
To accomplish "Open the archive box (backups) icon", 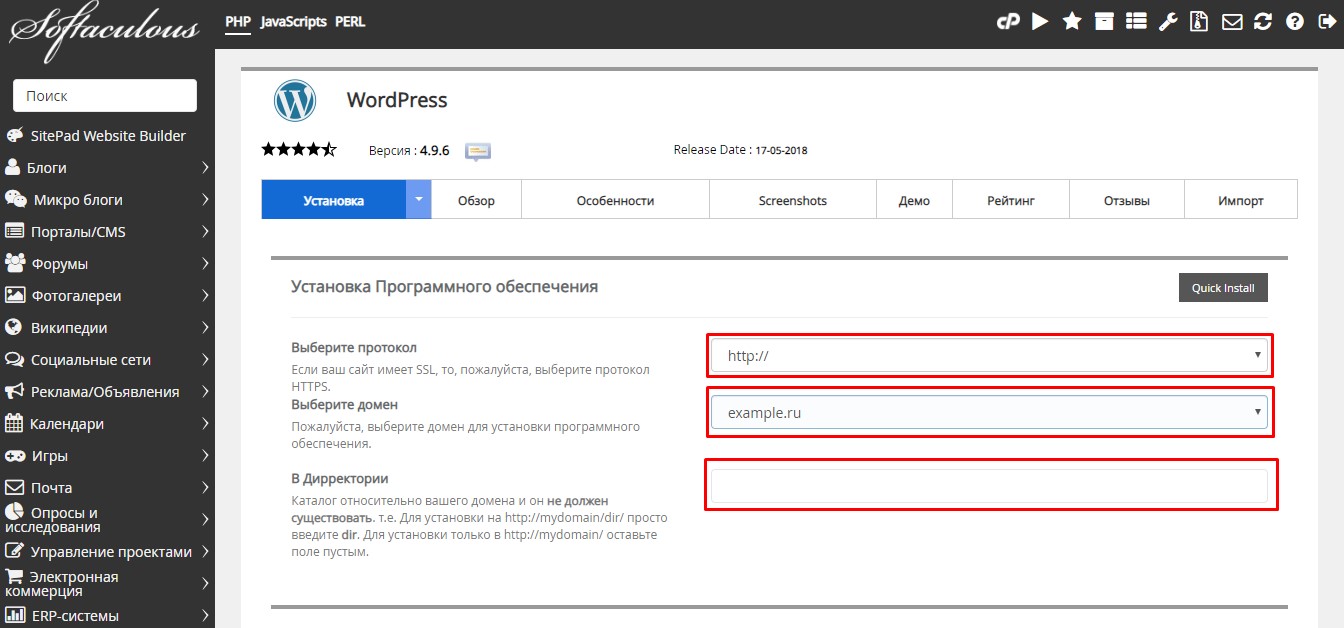I will (x=1104, y=21).
